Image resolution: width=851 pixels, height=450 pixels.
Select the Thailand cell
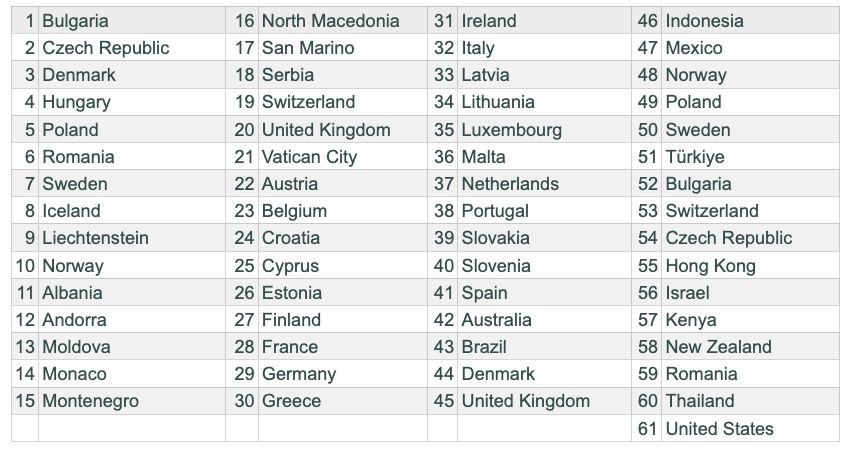700,401
